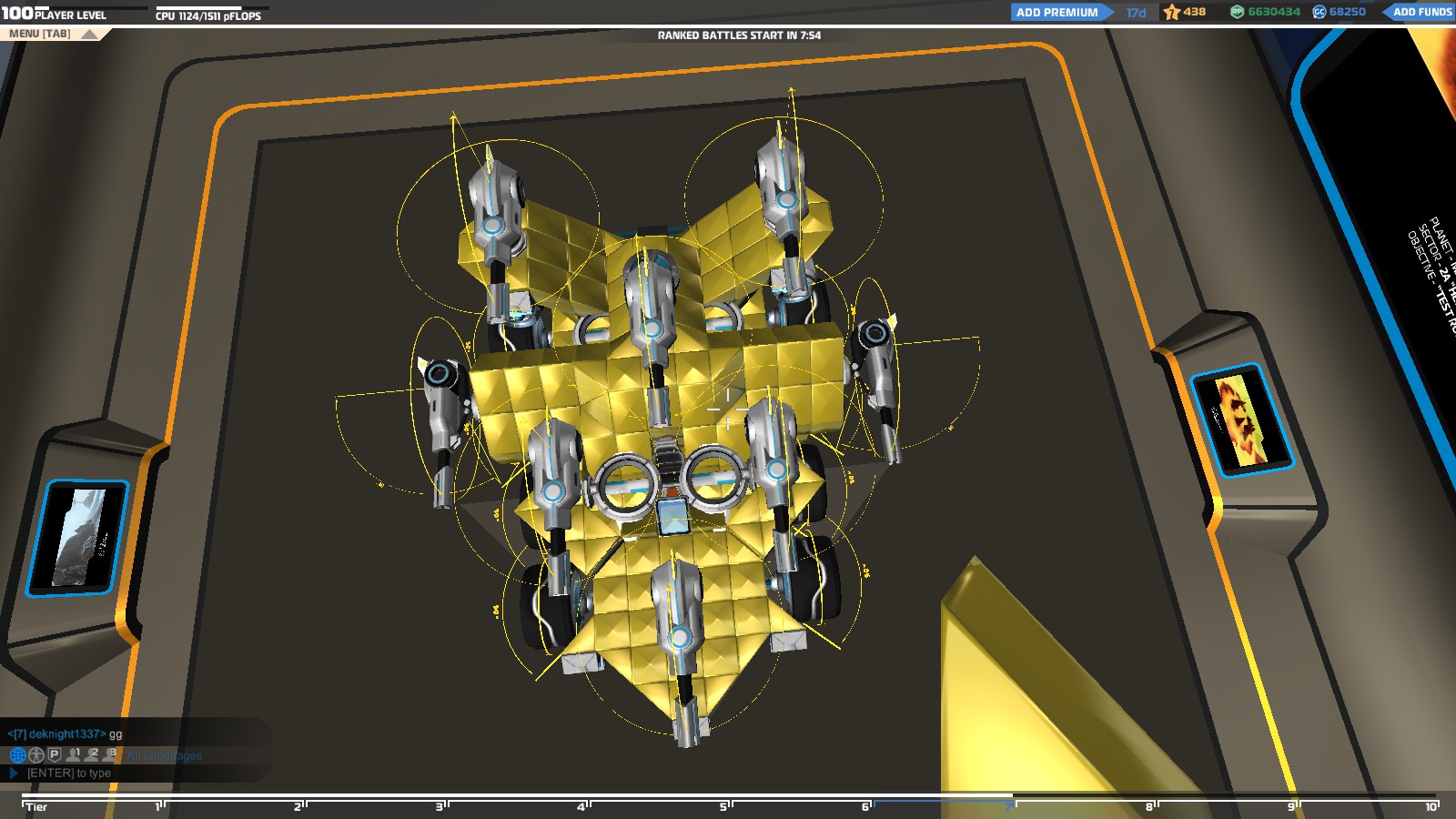Select the whisper 3 chat channel icon
The image size is (1456, 819).
pyautogui.click(x=108, y=755)
